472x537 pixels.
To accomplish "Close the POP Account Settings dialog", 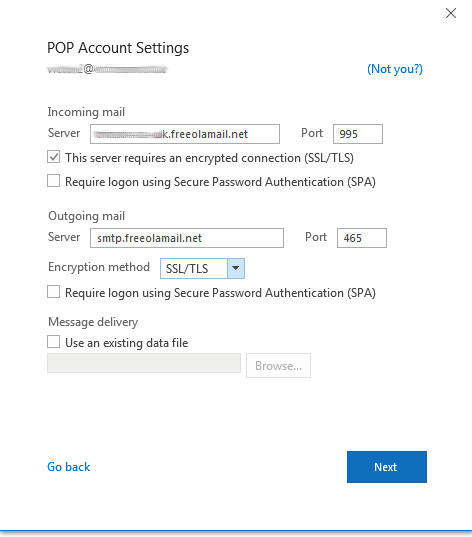I will tap(451, 13).
